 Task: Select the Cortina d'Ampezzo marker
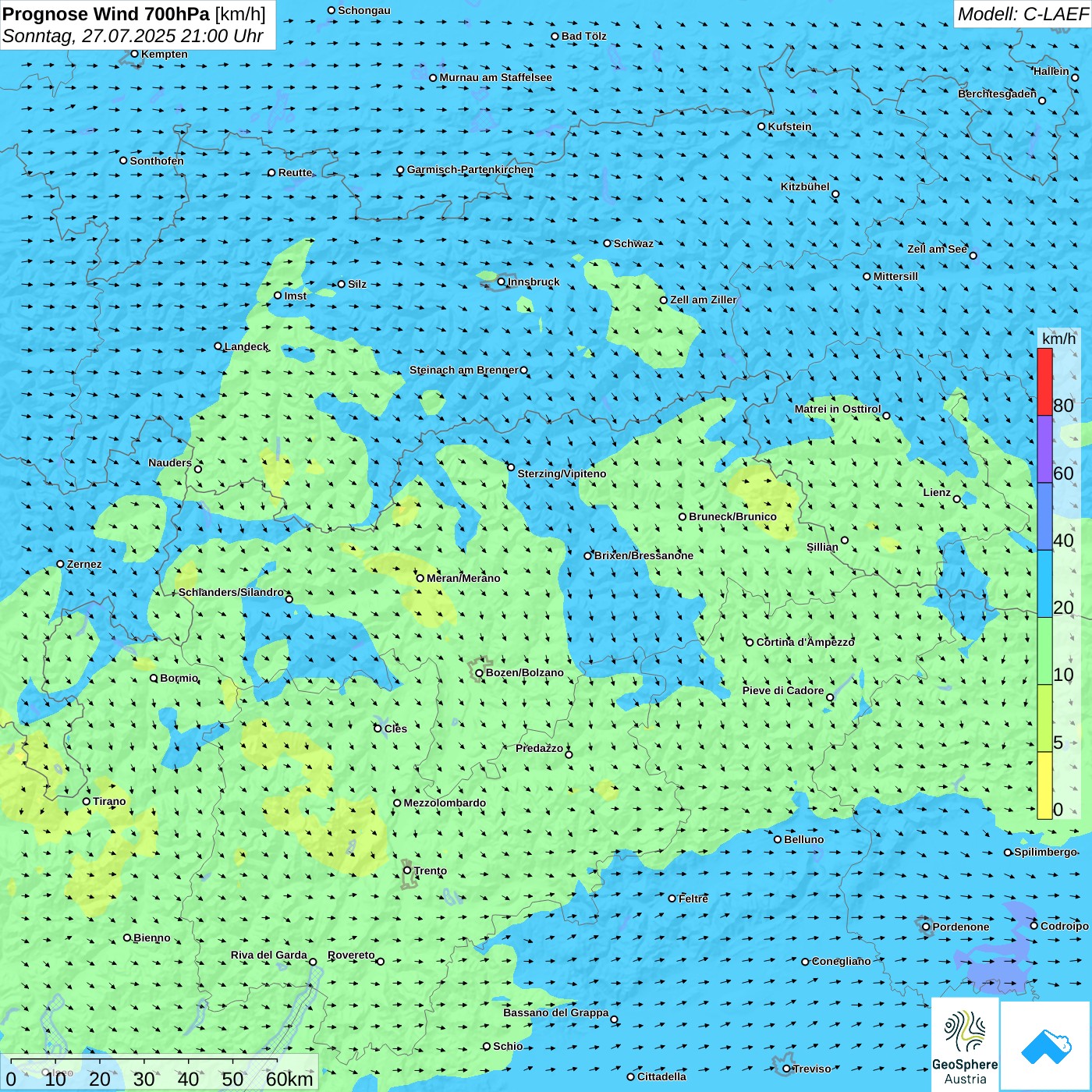point(750,643)
